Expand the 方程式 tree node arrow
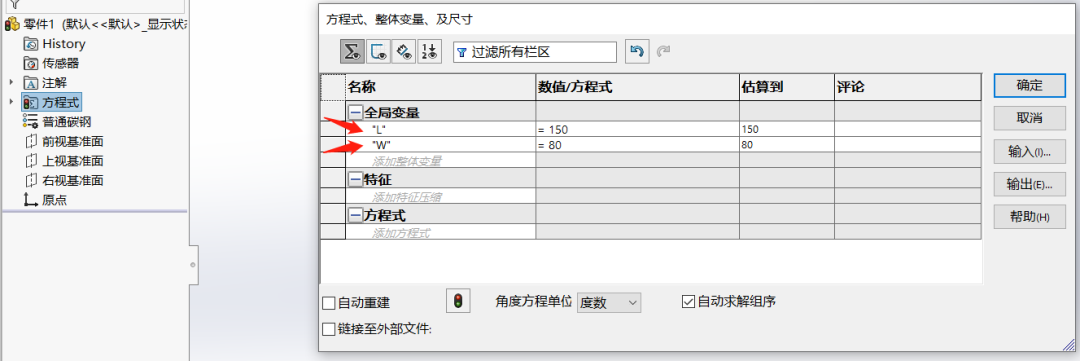Image resolution: width=1080 pixels, height=361 pixels. (11, 103)
